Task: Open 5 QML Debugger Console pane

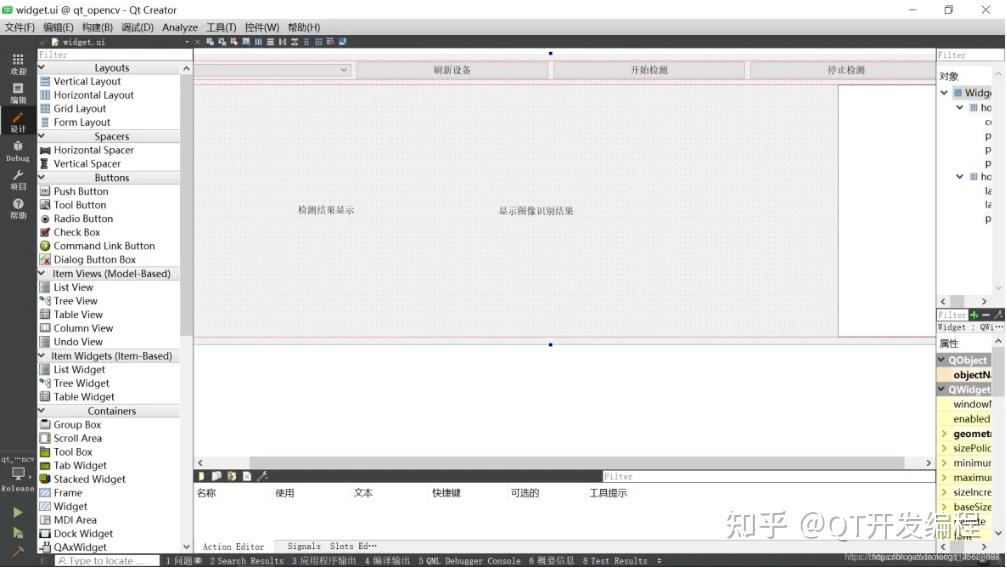Action: coord(469,561)
